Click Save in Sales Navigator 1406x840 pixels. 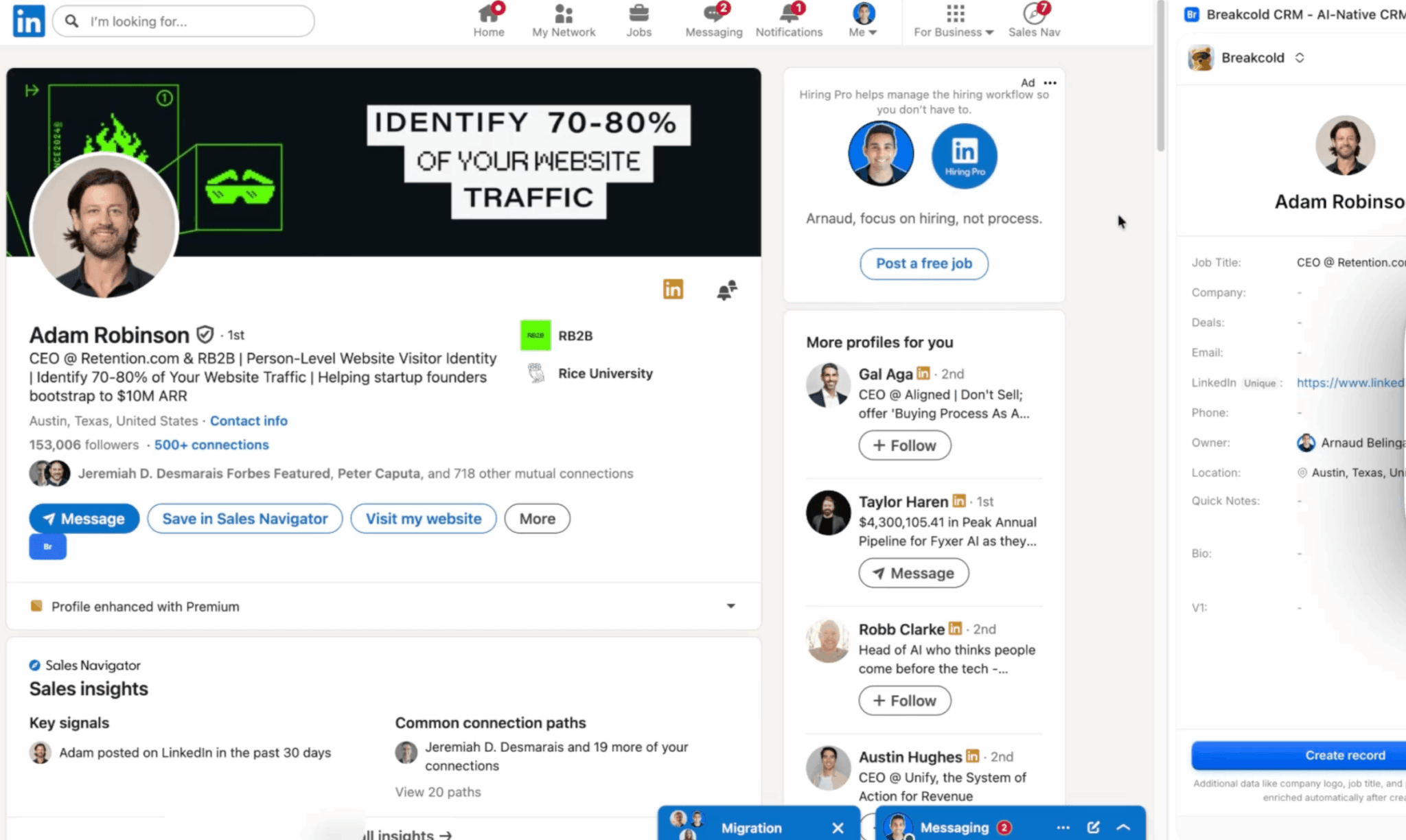point(245,519)
